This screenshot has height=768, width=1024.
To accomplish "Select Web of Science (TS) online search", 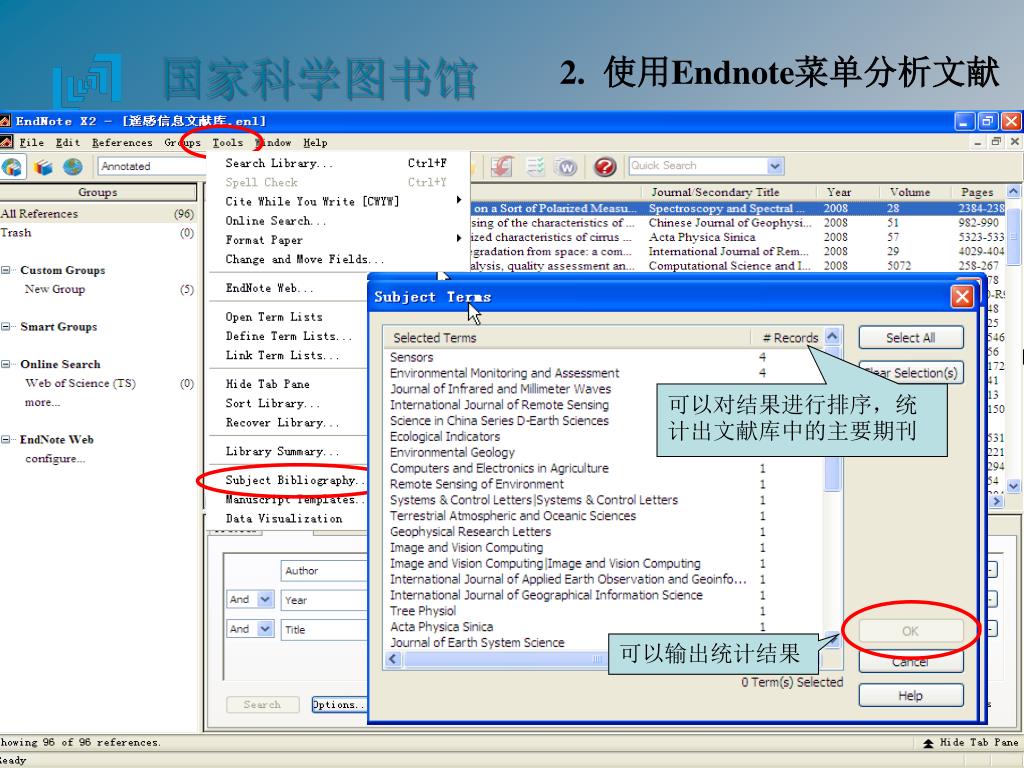I will 98,383.
